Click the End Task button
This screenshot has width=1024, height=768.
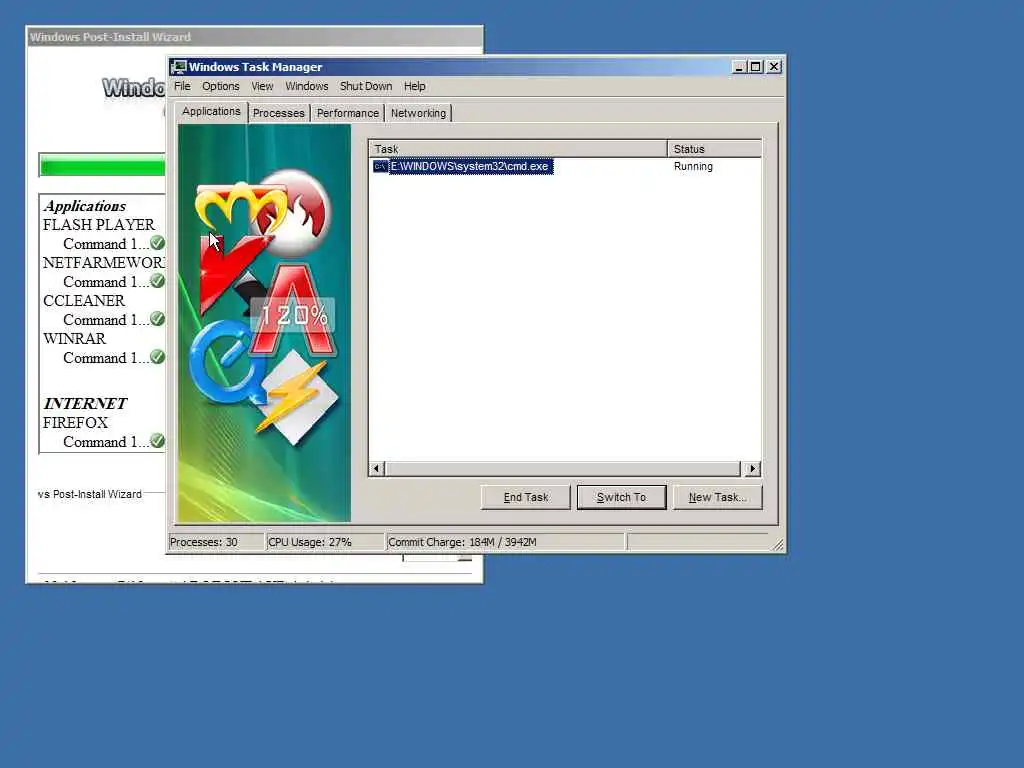coord(526,497)
